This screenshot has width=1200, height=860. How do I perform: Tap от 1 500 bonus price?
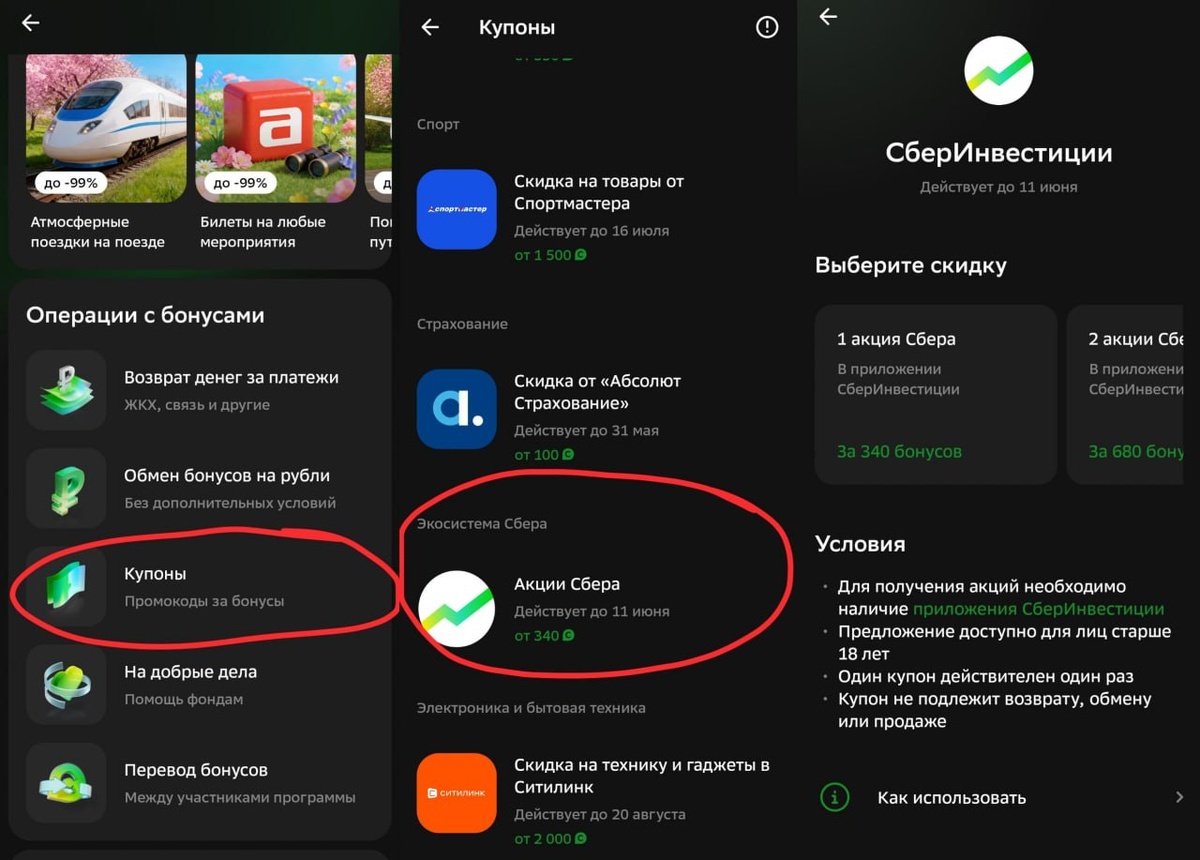[x=551, y=255]
